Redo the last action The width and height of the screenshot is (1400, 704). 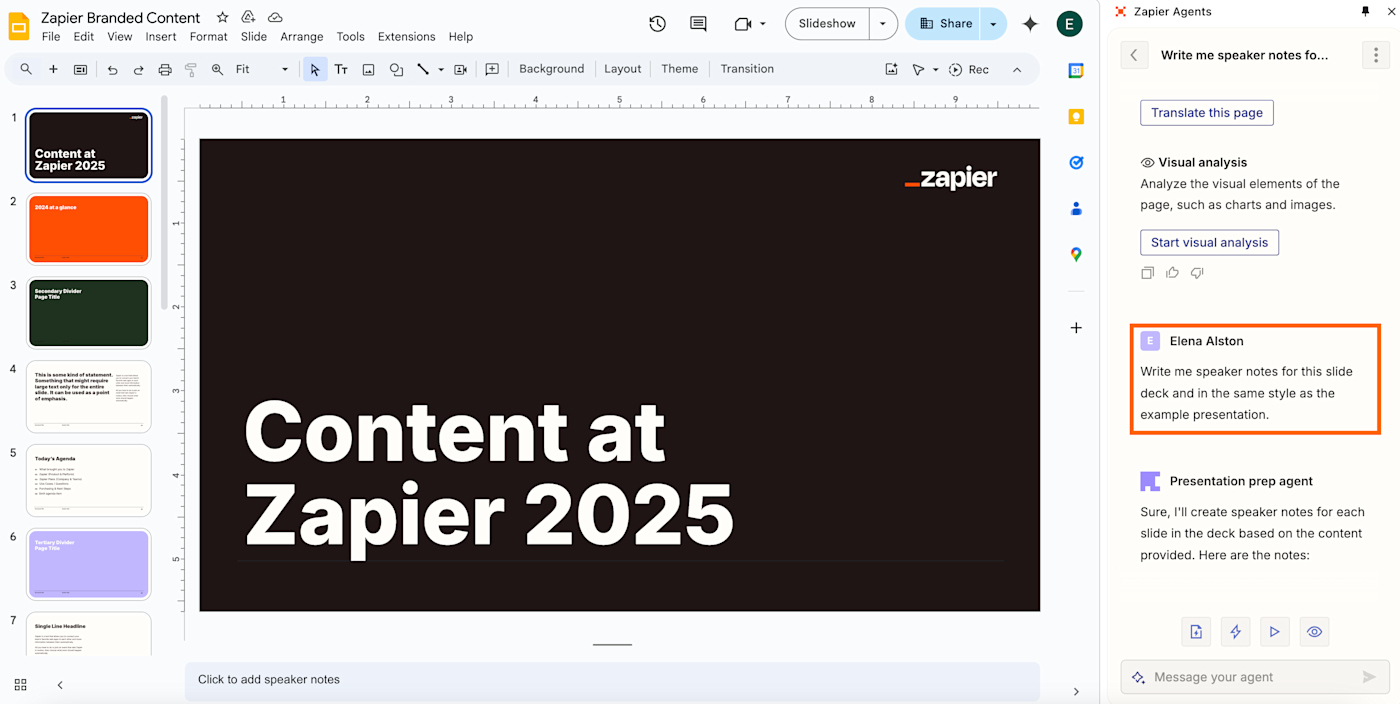point(138,69)
